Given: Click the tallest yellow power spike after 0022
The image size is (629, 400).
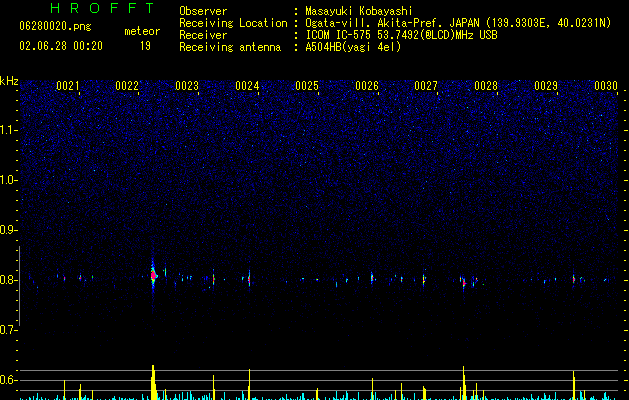Looking at the screenshot, I should click(x=153, y=382).
